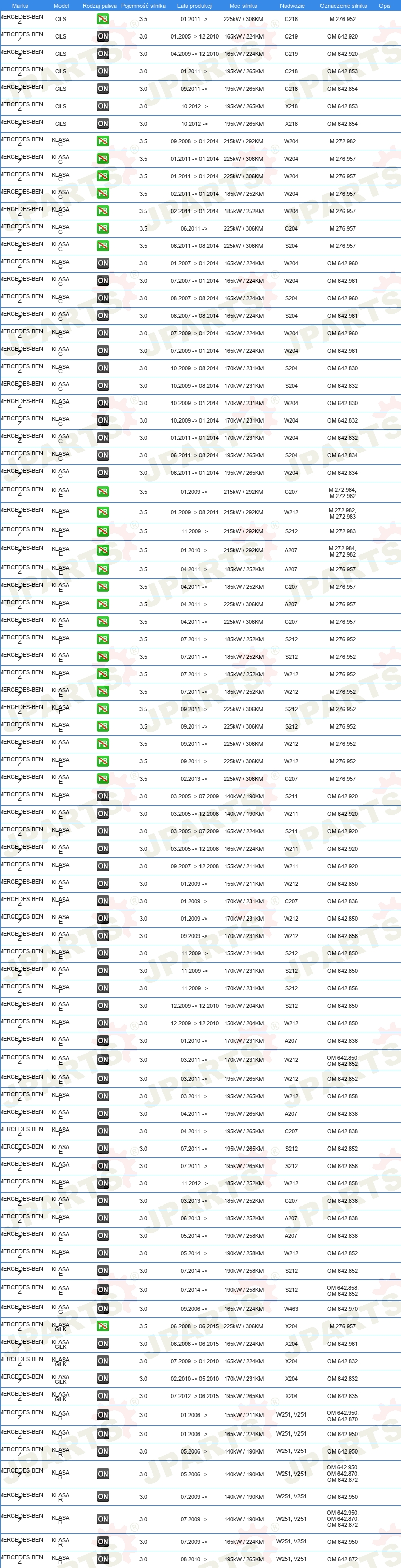Click the PB icon in the Klasa GLK M 276.957 row
The width and height of the screenshot is (401, 1568).
103,1326
